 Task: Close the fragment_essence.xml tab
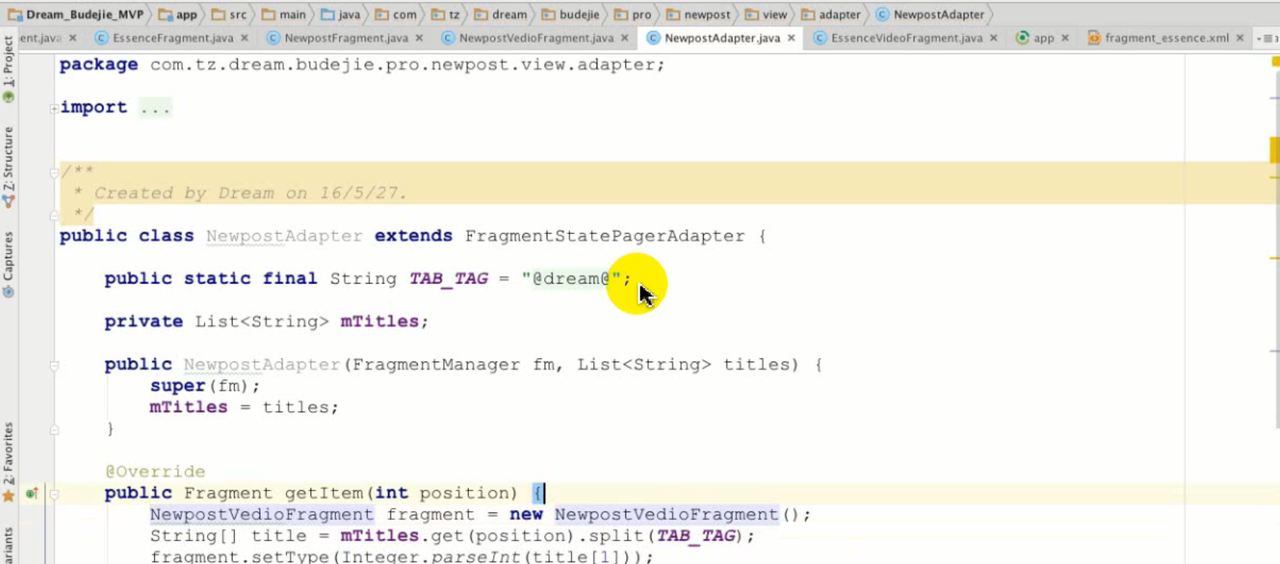click(x=1240, y=38)
